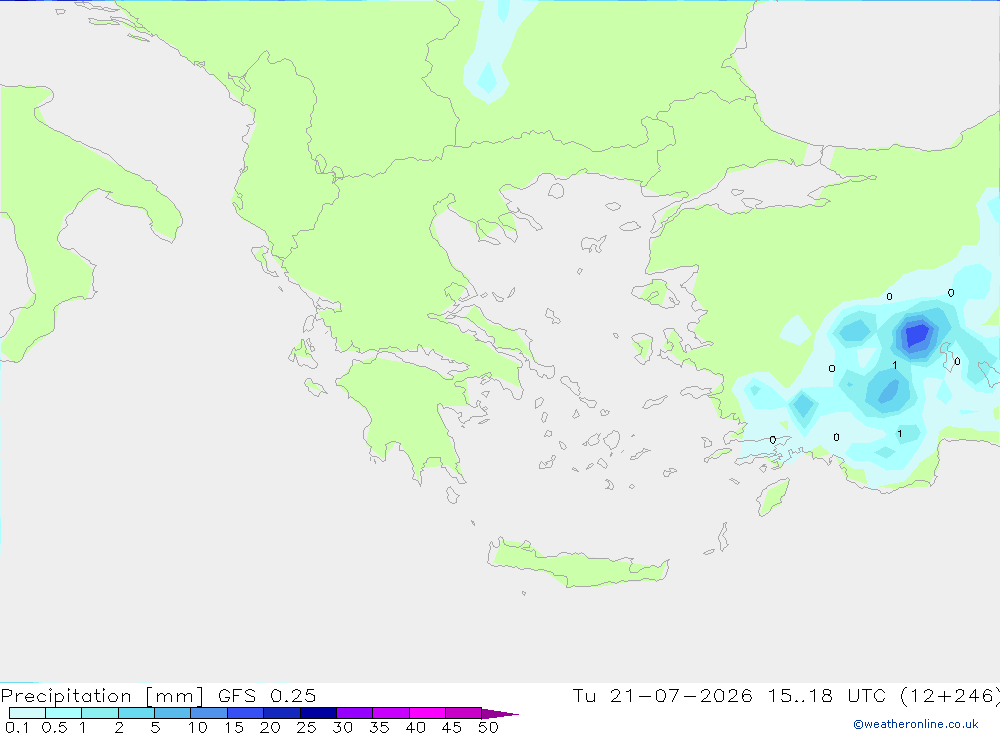
Task: Click the 'Tu 21-07-2026' date text
Action: point(662,695)
